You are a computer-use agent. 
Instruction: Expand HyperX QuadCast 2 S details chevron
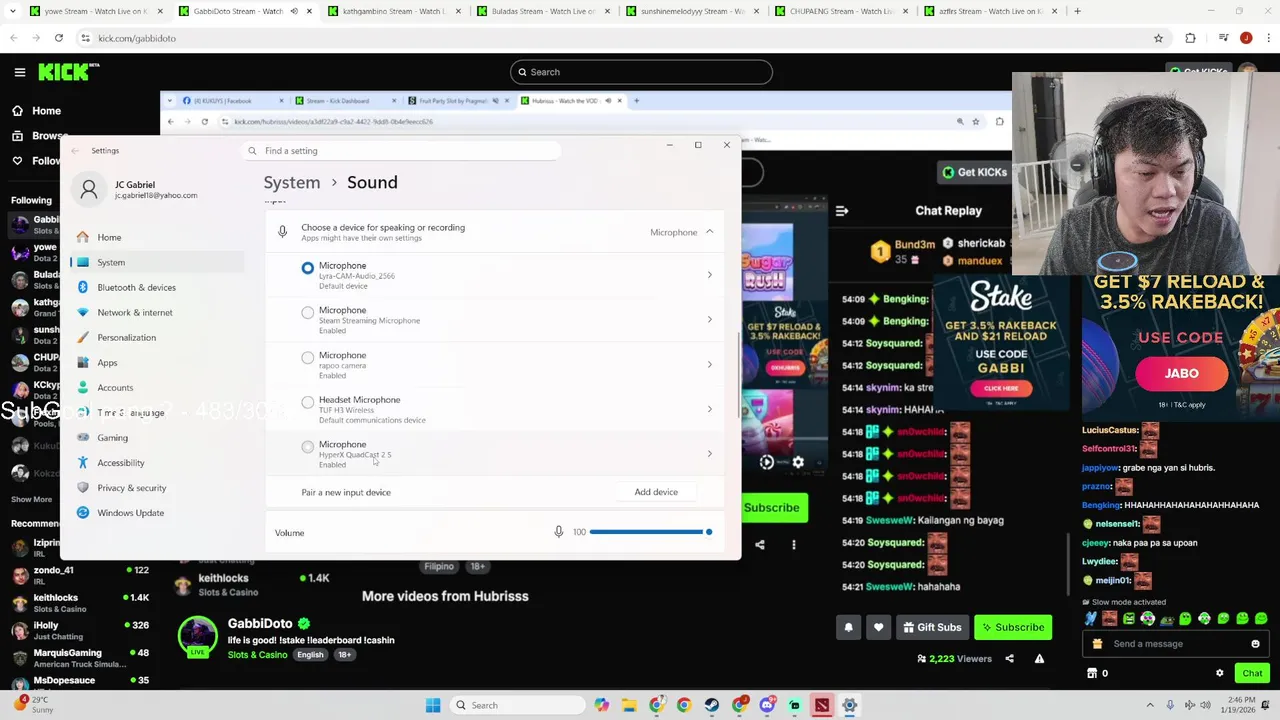710,454
